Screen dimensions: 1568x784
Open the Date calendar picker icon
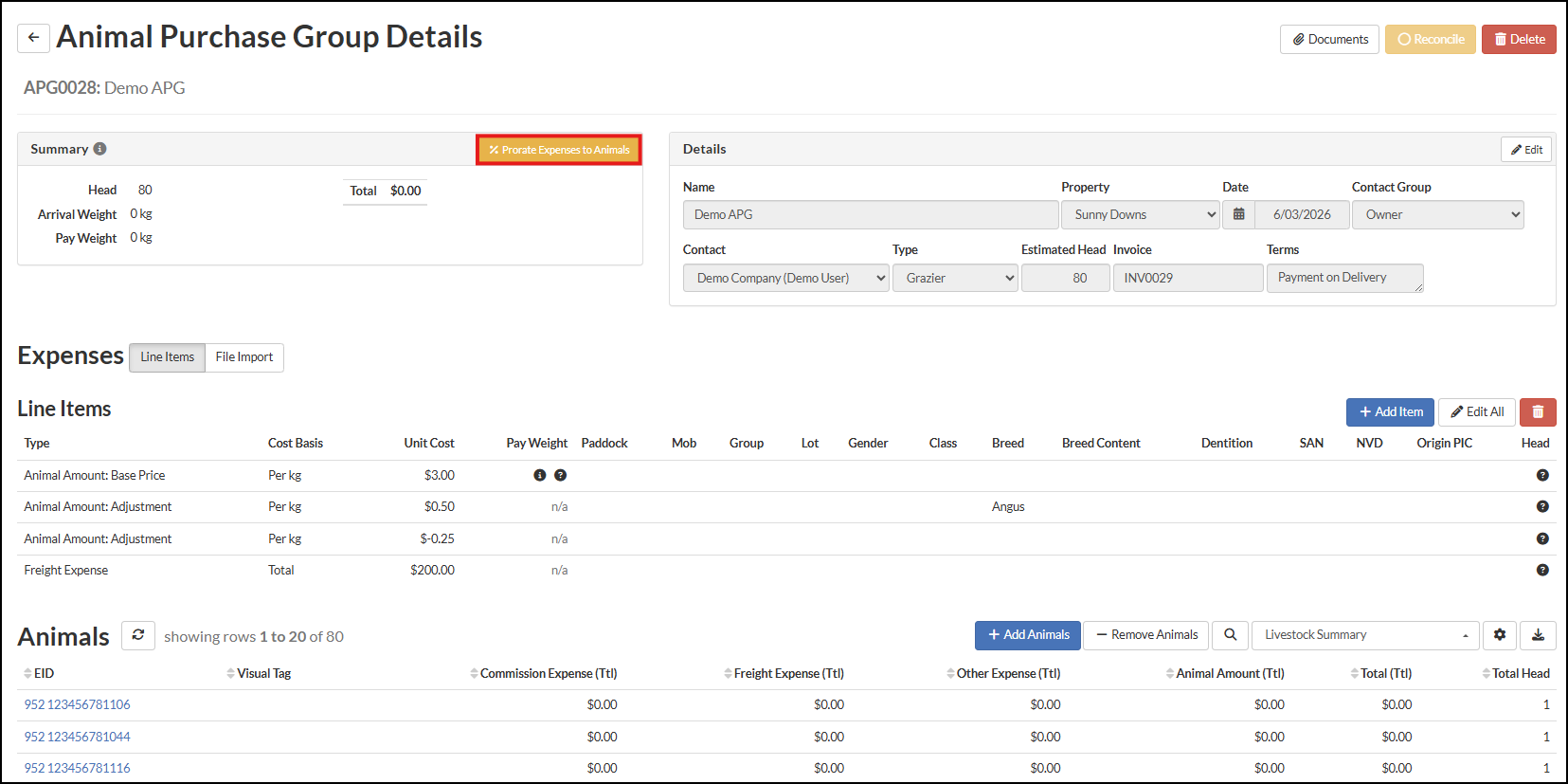[x=1238, y=214]
